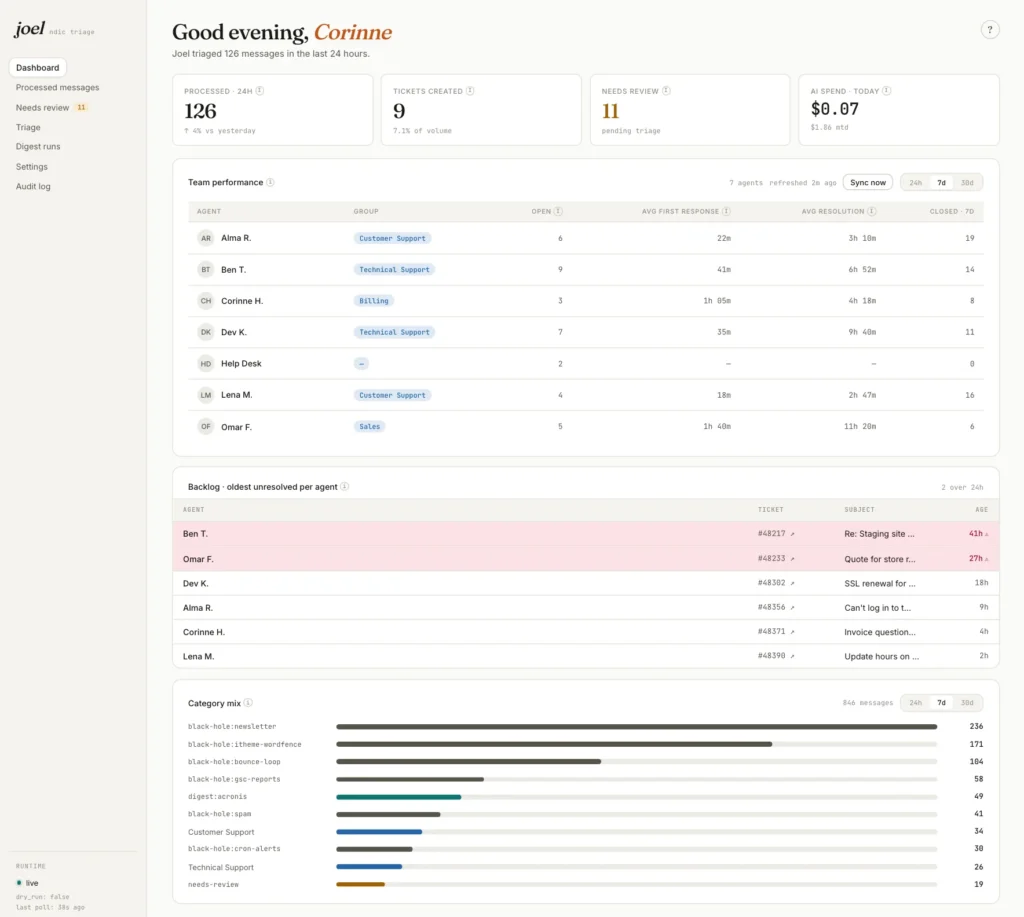This screenshot has width=1024, height=917.
Task: Click the DK avatar for Dev K.
Action: (x=206, y=332)
